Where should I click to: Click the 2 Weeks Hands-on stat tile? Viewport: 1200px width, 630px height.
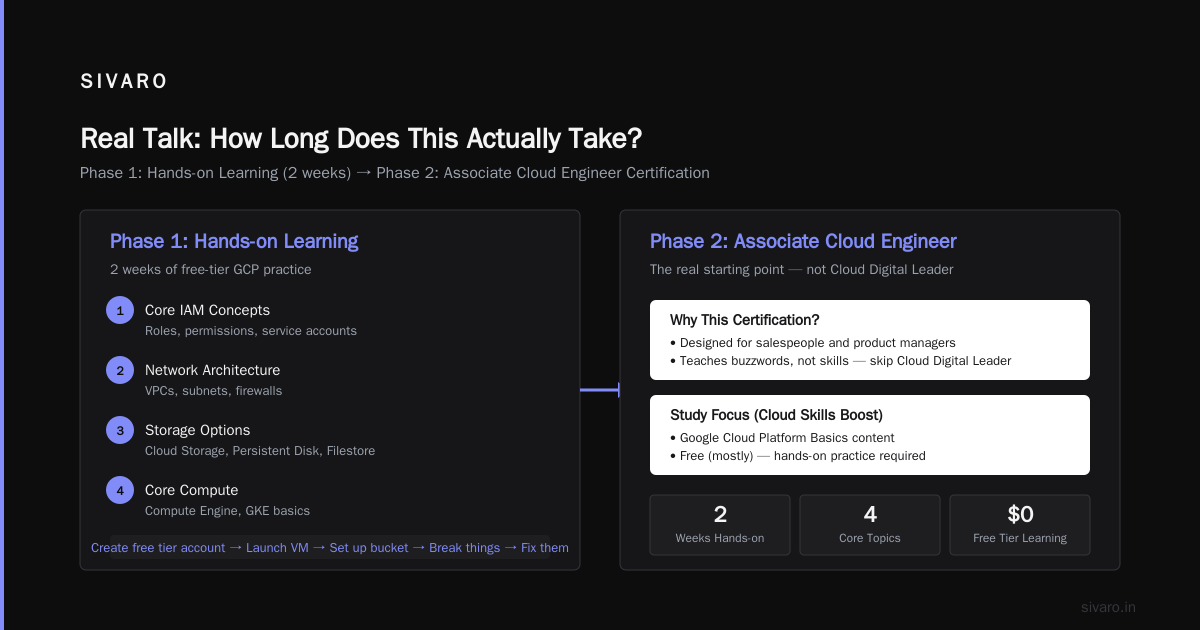tap(720, 525)
